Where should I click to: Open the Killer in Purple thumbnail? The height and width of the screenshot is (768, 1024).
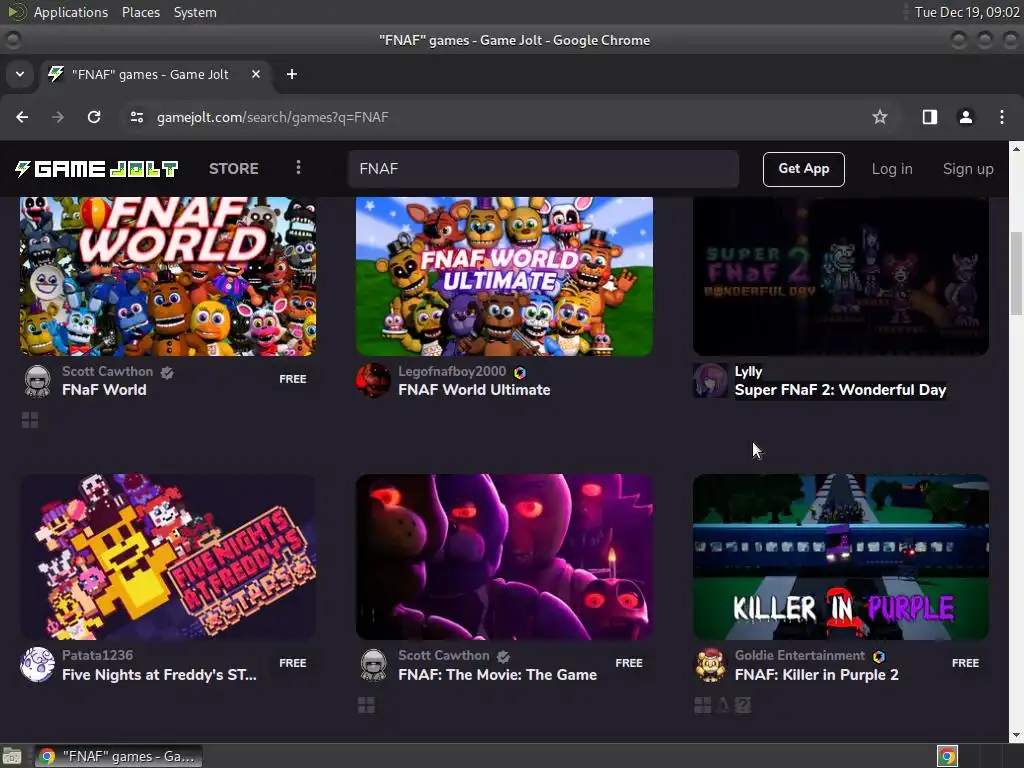click(x=840, y=557)
